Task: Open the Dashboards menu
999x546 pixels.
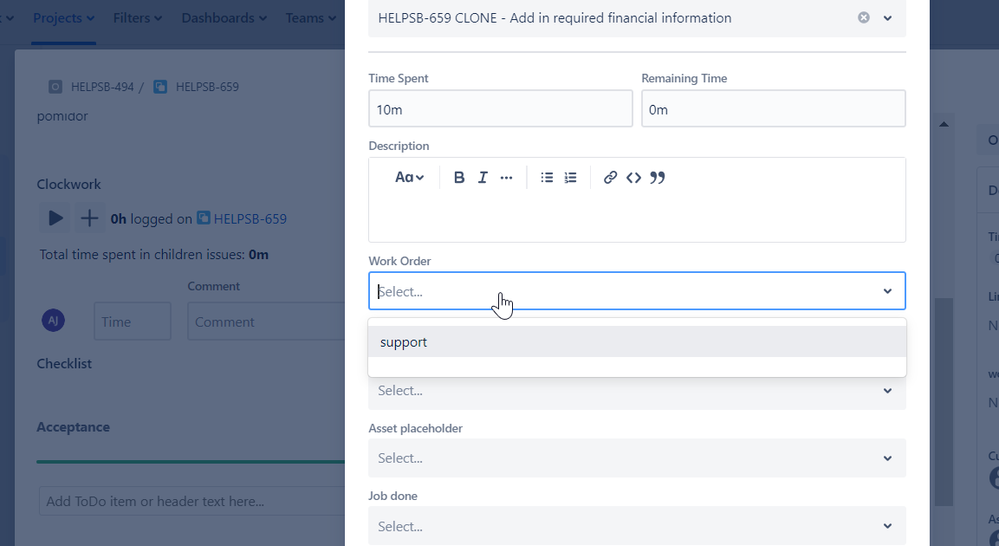Action: point(224,18)
